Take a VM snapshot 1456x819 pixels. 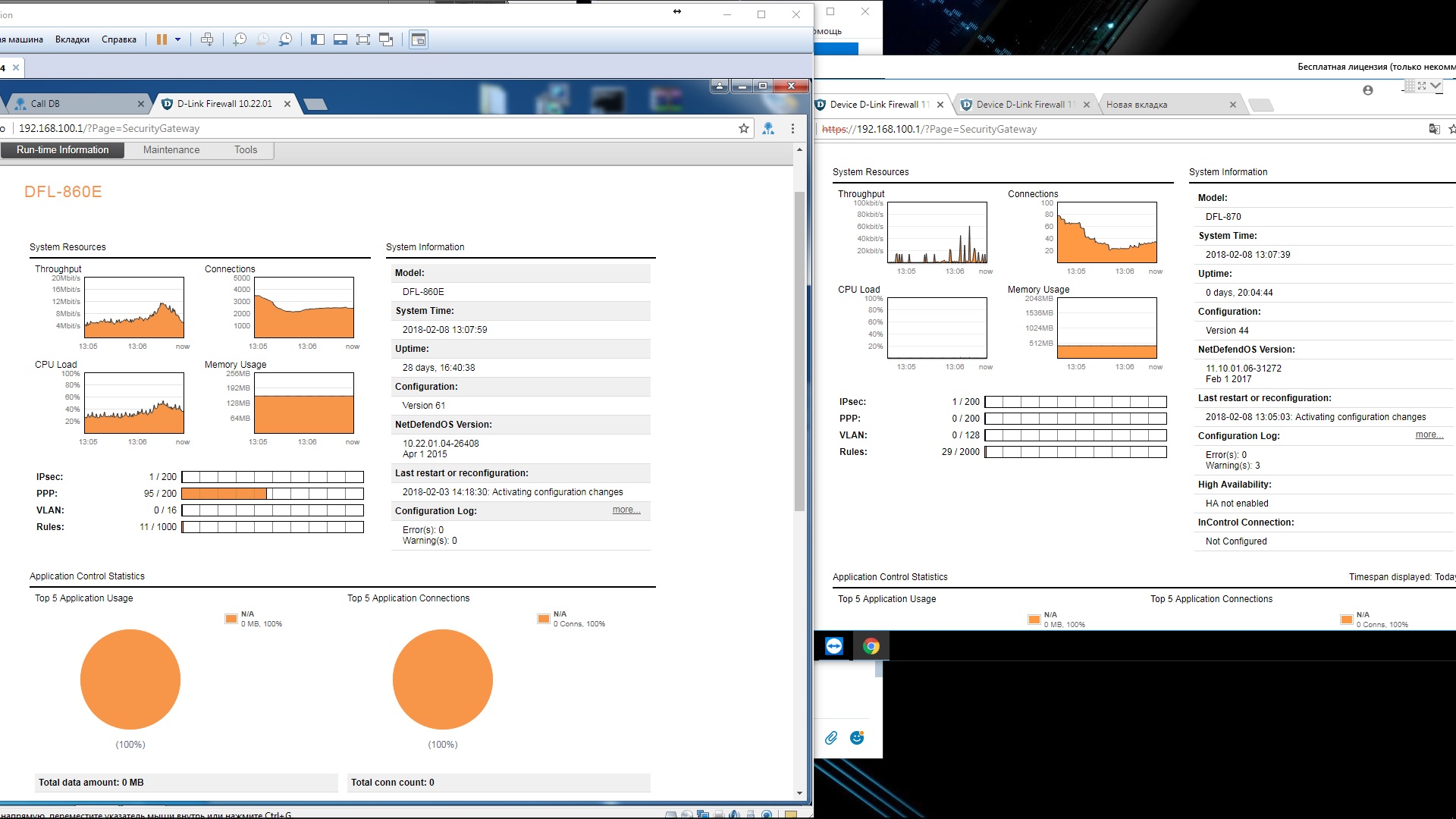[x=240, y=39]
